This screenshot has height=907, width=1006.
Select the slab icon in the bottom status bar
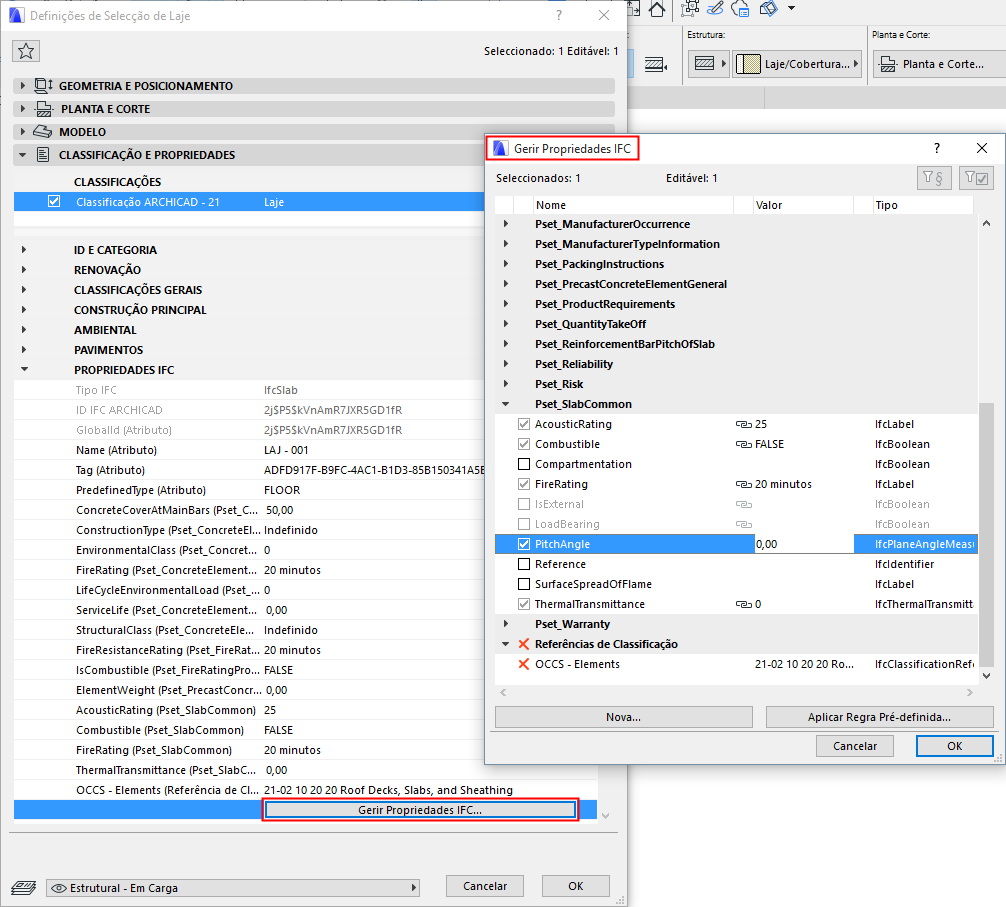[22, 887]
